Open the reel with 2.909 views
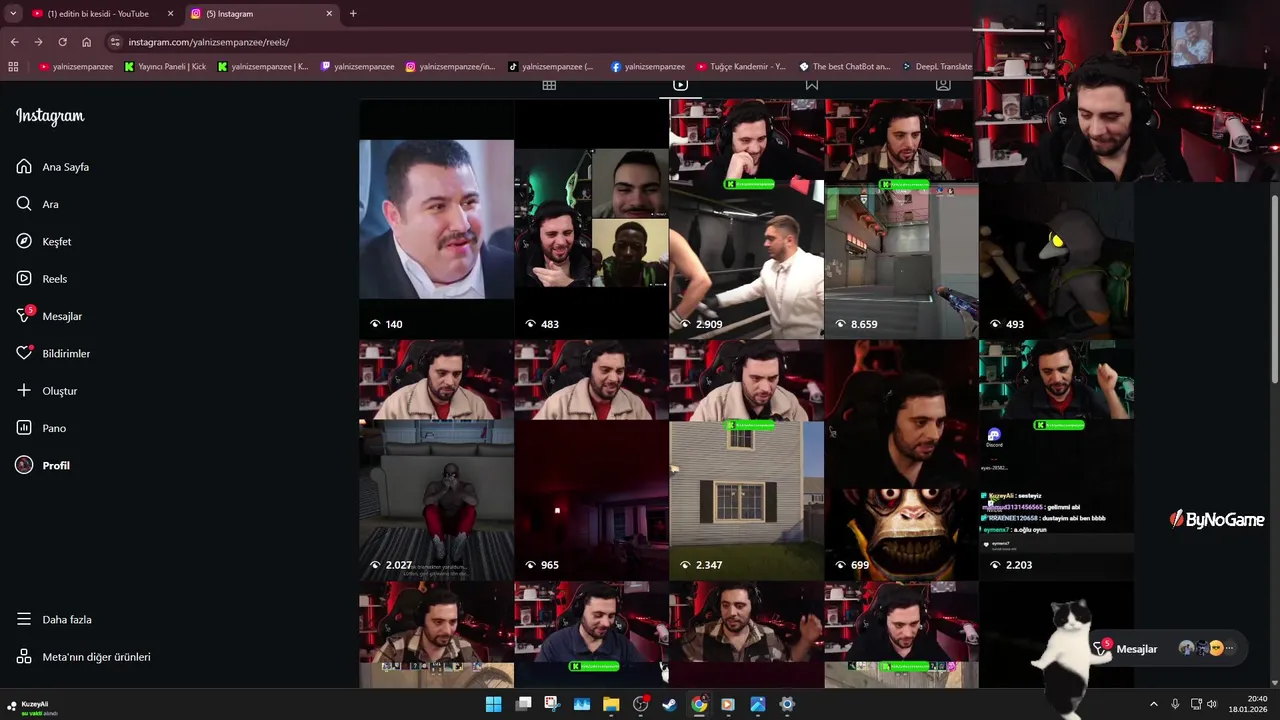The height and width of the screenshot is (720, 1280). coord(746,219)
